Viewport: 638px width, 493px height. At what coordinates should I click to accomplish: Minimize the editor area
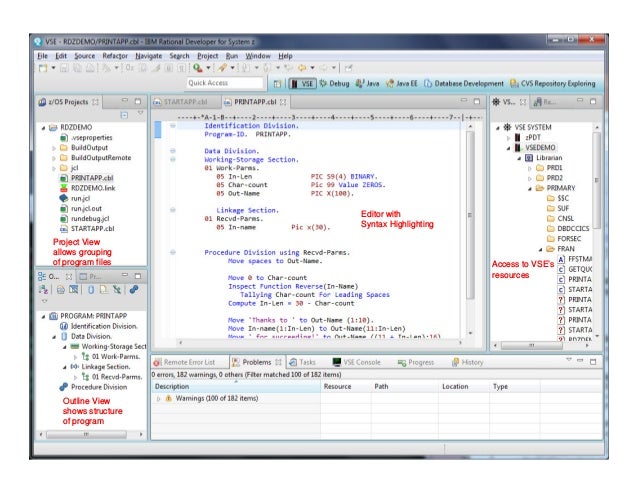coord(464,101)
